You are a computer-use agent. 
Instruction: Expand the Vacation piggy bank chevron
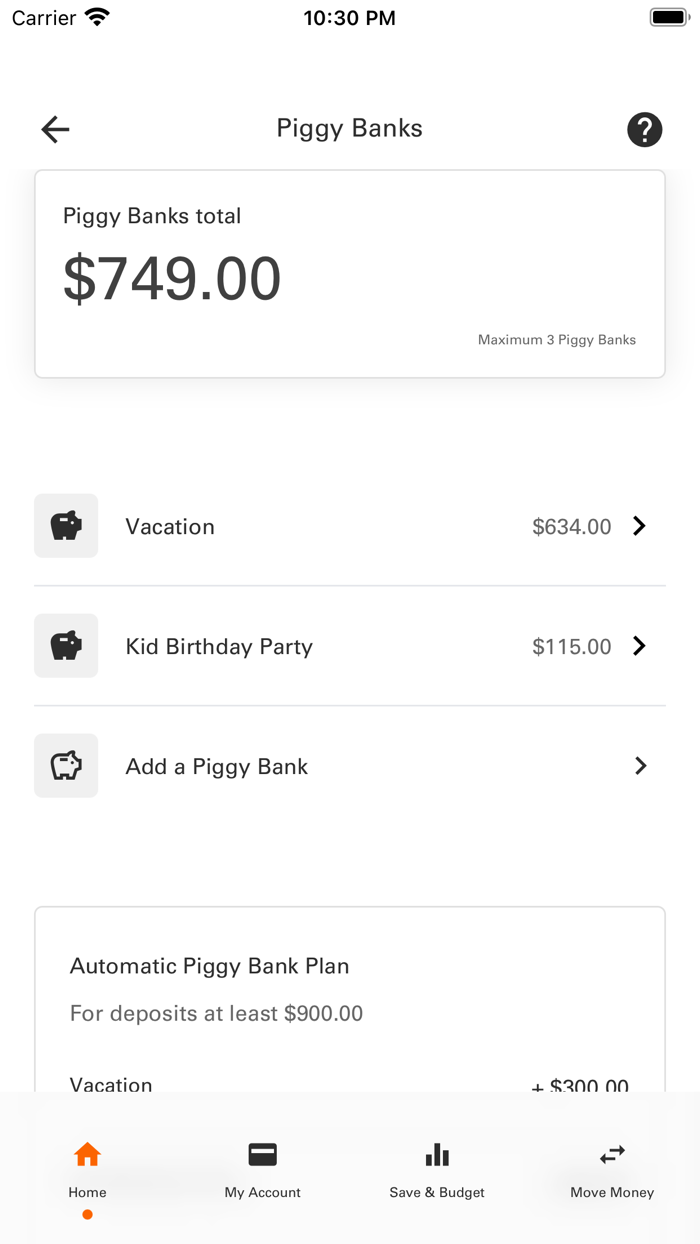pos(639,525)
